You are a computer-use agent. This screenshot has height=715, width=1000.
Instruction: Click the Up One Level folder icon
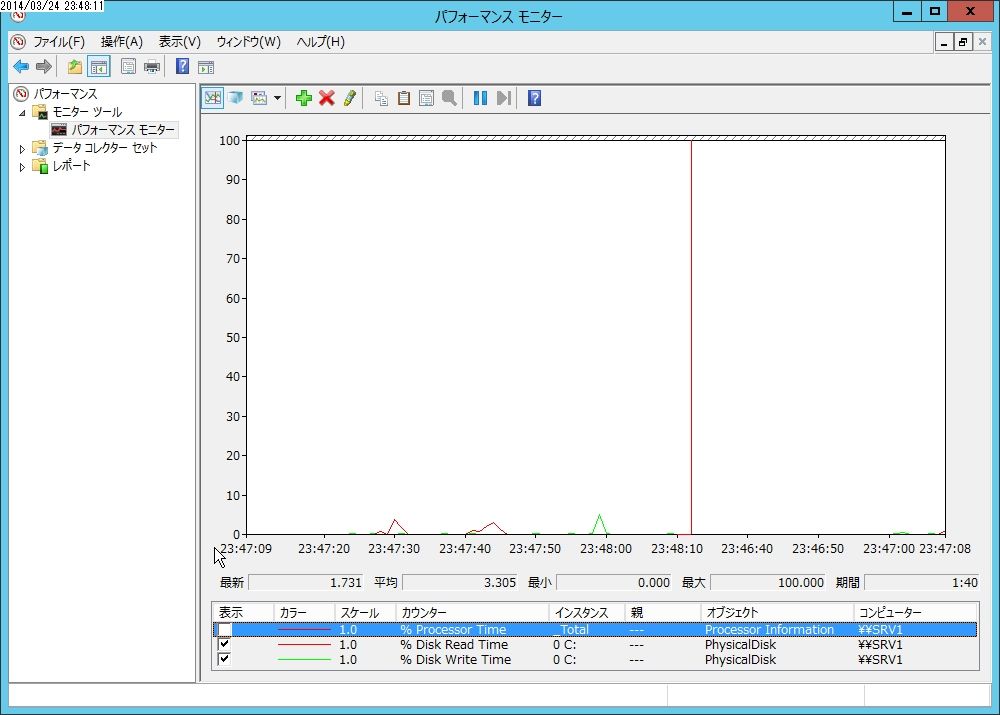[x=75, y=66]
